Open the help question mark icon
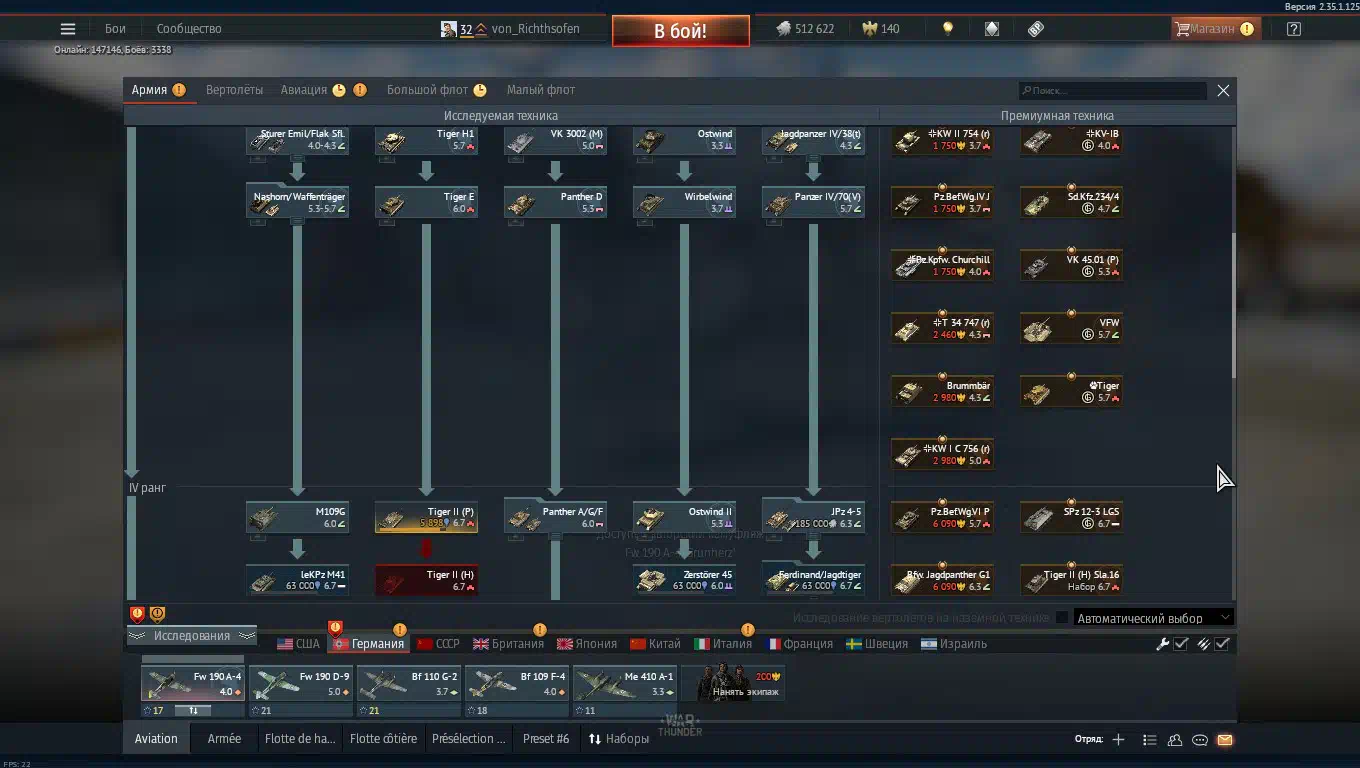1360x768 pixels. coord(1294,29)
